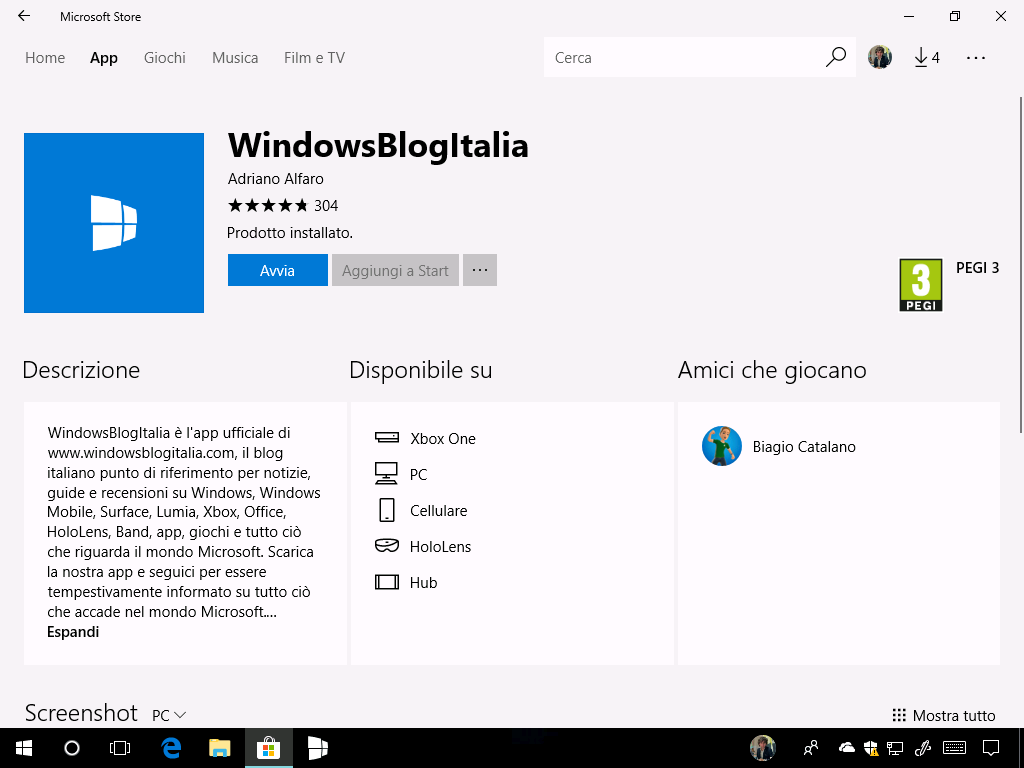
Task: Click the Cellulare phone icon
Action: (387, 510)
